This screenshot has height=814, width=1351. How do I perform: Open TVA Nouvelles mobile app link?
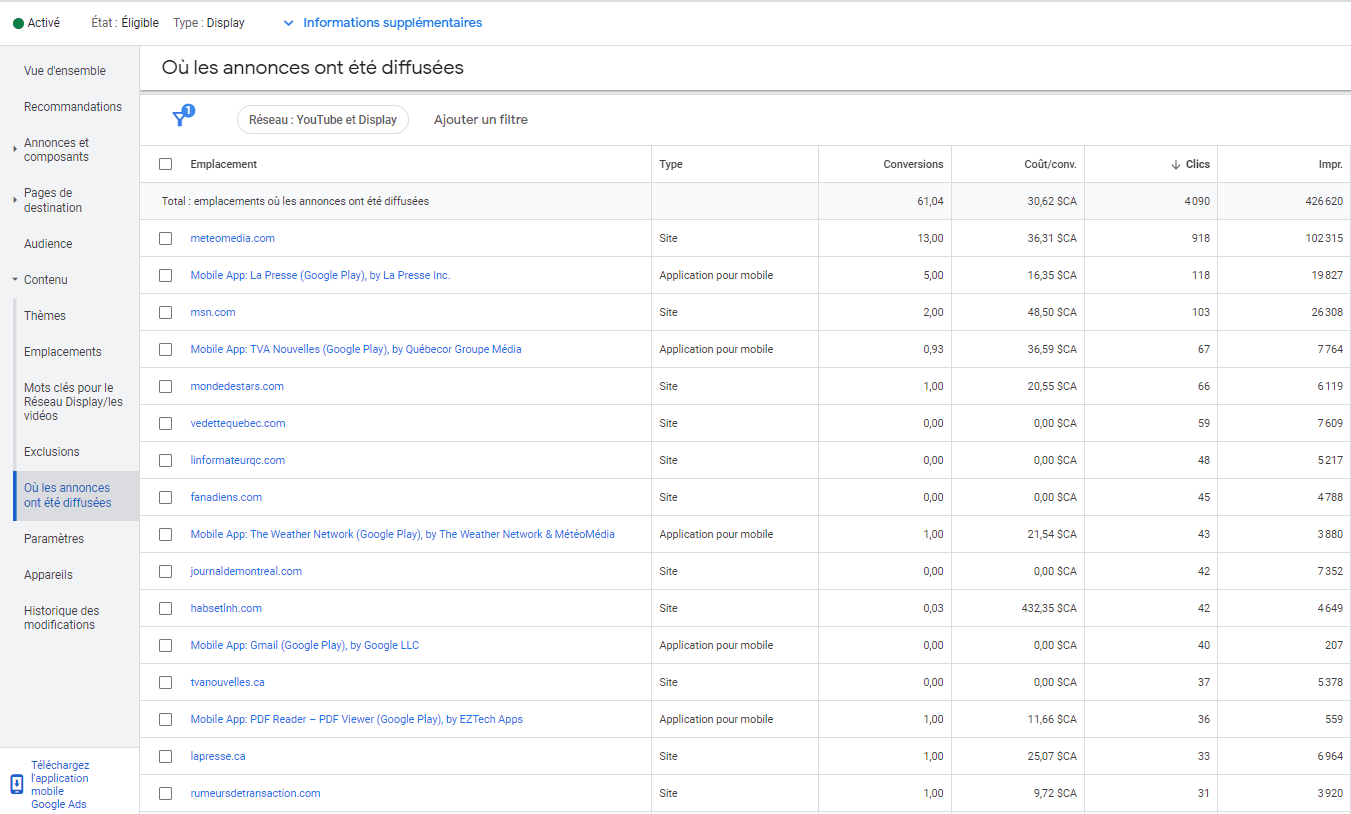(356, 349)
